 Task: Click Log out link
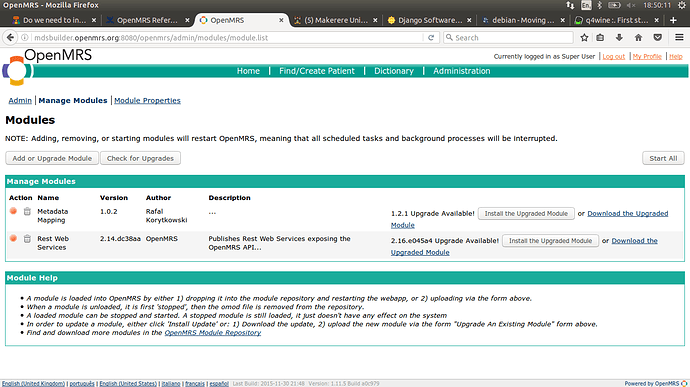614,56
